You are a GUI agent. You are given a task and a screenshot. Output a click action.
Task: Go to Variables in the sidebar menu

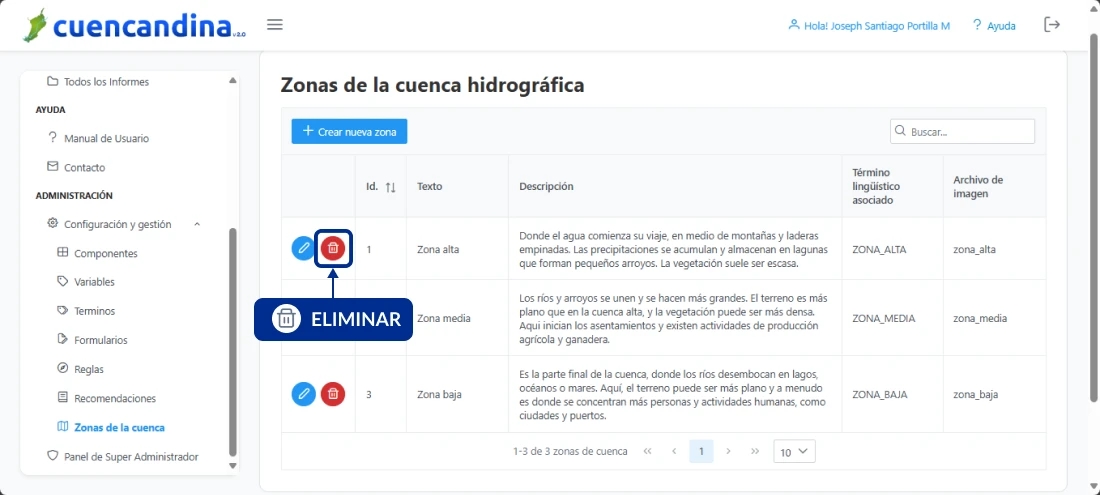click(94, 282)
